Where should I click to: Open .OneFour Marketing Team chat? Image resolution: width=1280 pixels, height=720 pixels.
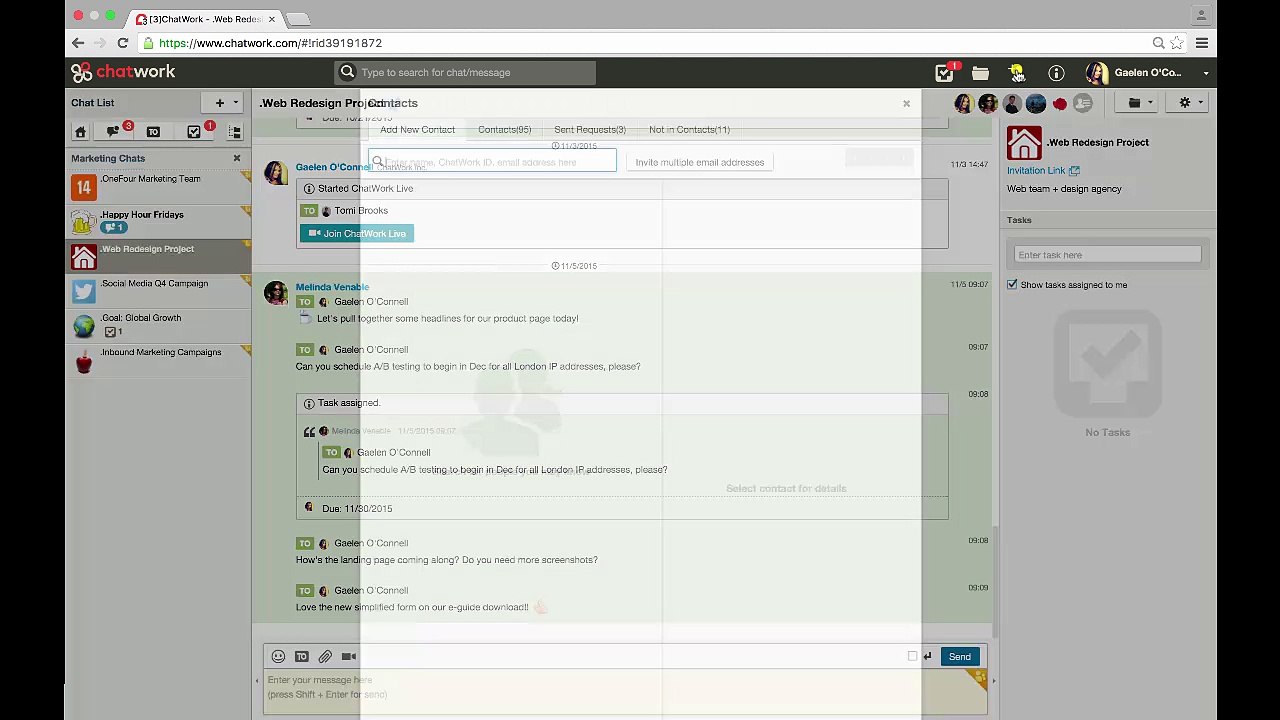tap(158, 186)
